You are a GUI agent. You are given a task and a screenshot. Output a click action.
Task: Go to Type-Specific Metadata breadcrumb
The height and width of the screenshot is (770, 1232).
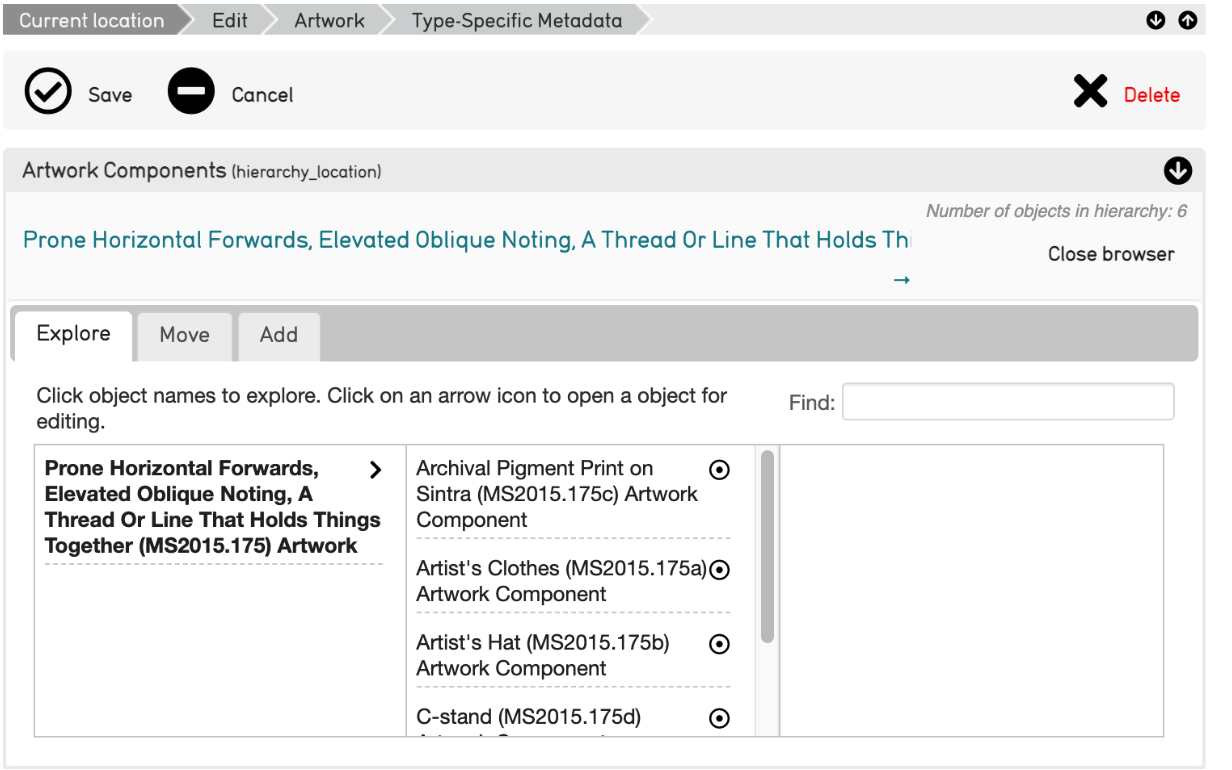516,20
